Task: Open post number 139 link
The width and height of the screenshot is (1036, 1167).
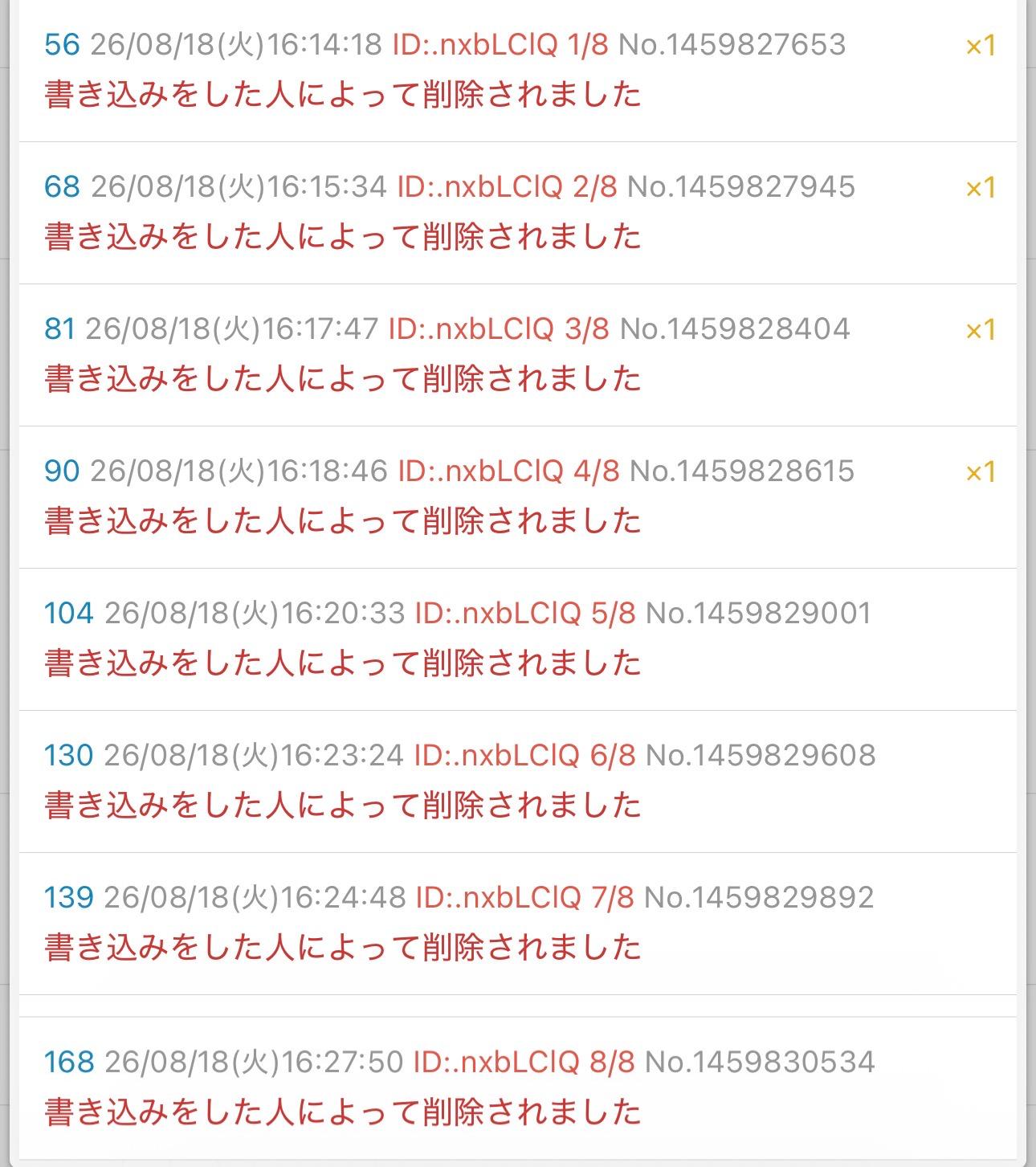Action: pos(69,897)
